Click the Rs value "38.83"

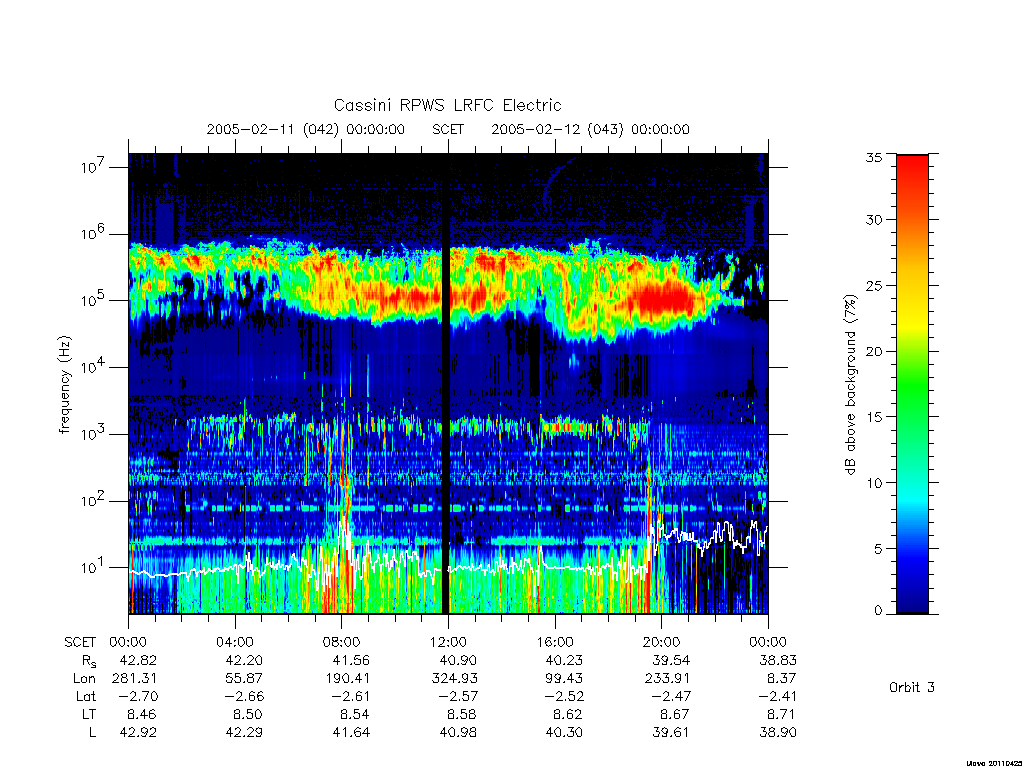click(x=778, y=660)
